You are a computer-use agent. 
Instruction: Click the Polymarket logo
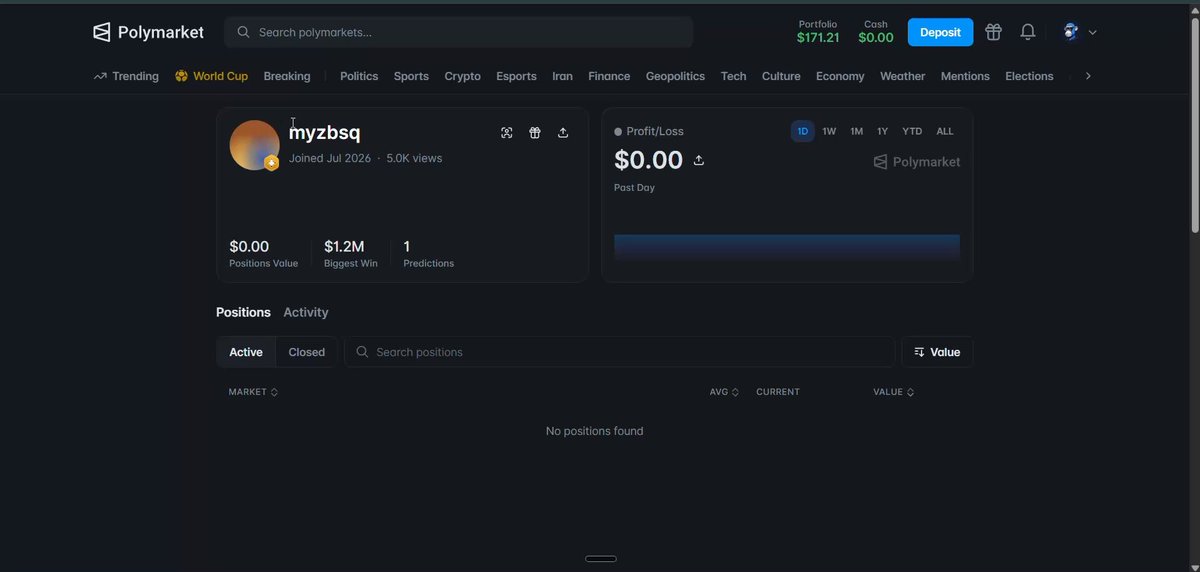pos(148,32)
